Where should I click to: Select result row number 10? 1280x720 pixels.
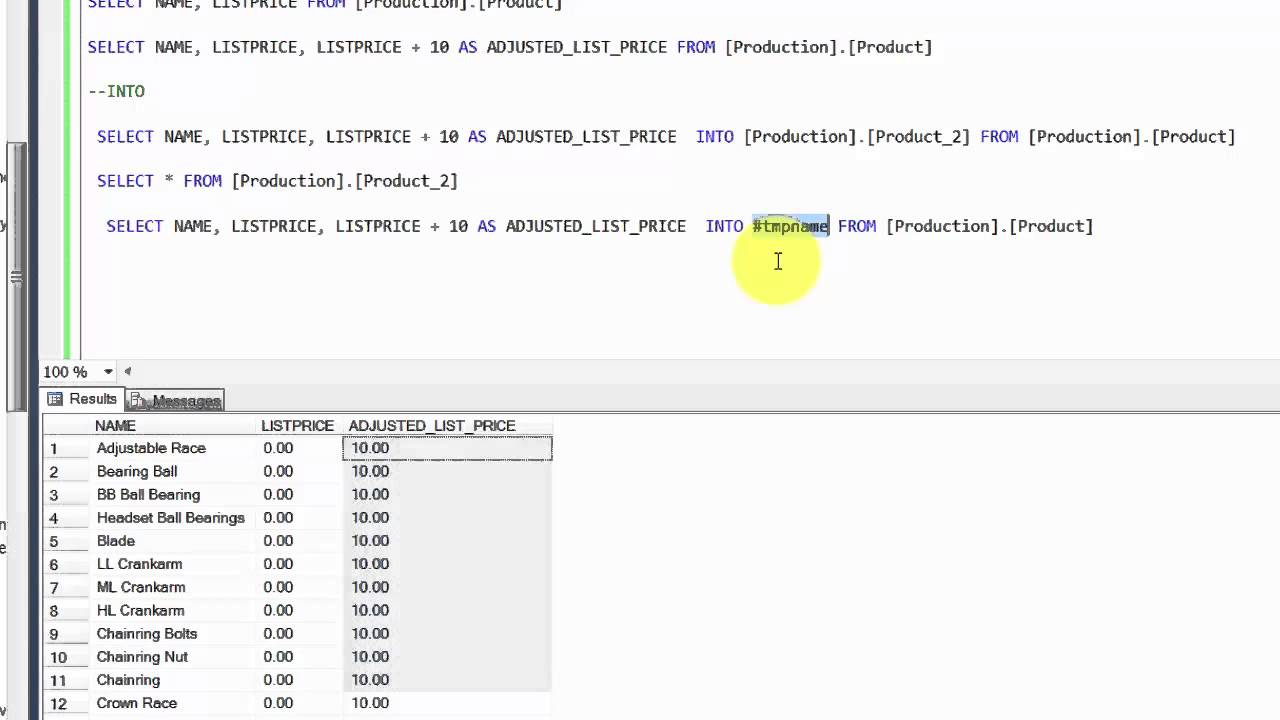click(67, 657)
